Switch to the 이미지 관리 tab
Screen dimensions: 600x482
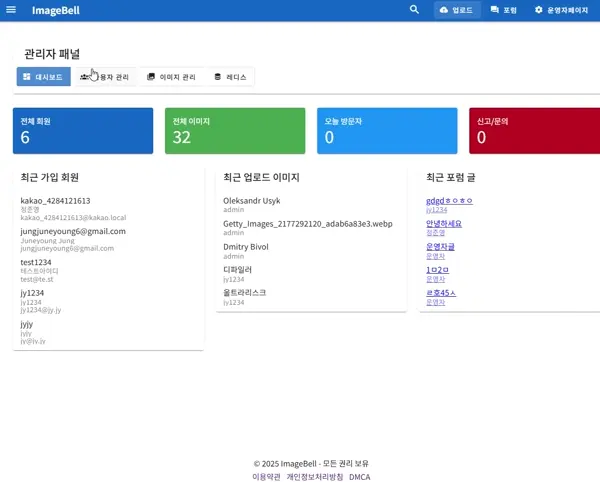click(x=171, y=77)
